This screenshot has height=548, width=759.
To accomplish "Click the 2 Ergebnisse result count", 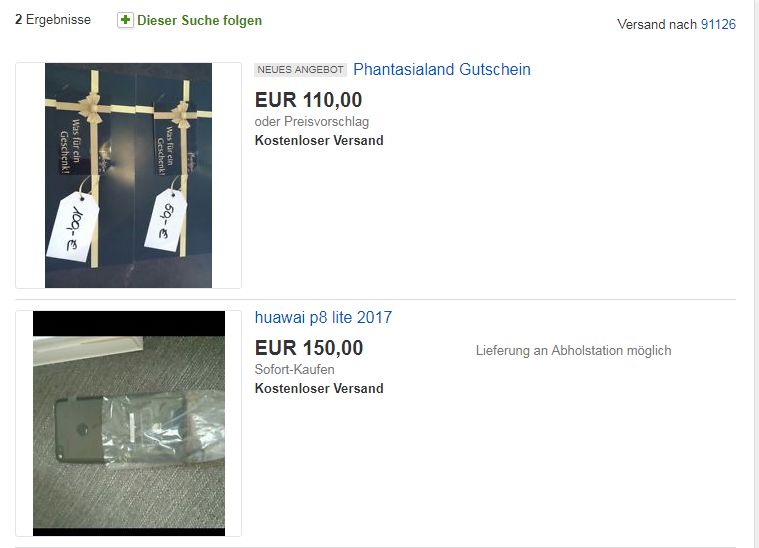I will [53, 19].
